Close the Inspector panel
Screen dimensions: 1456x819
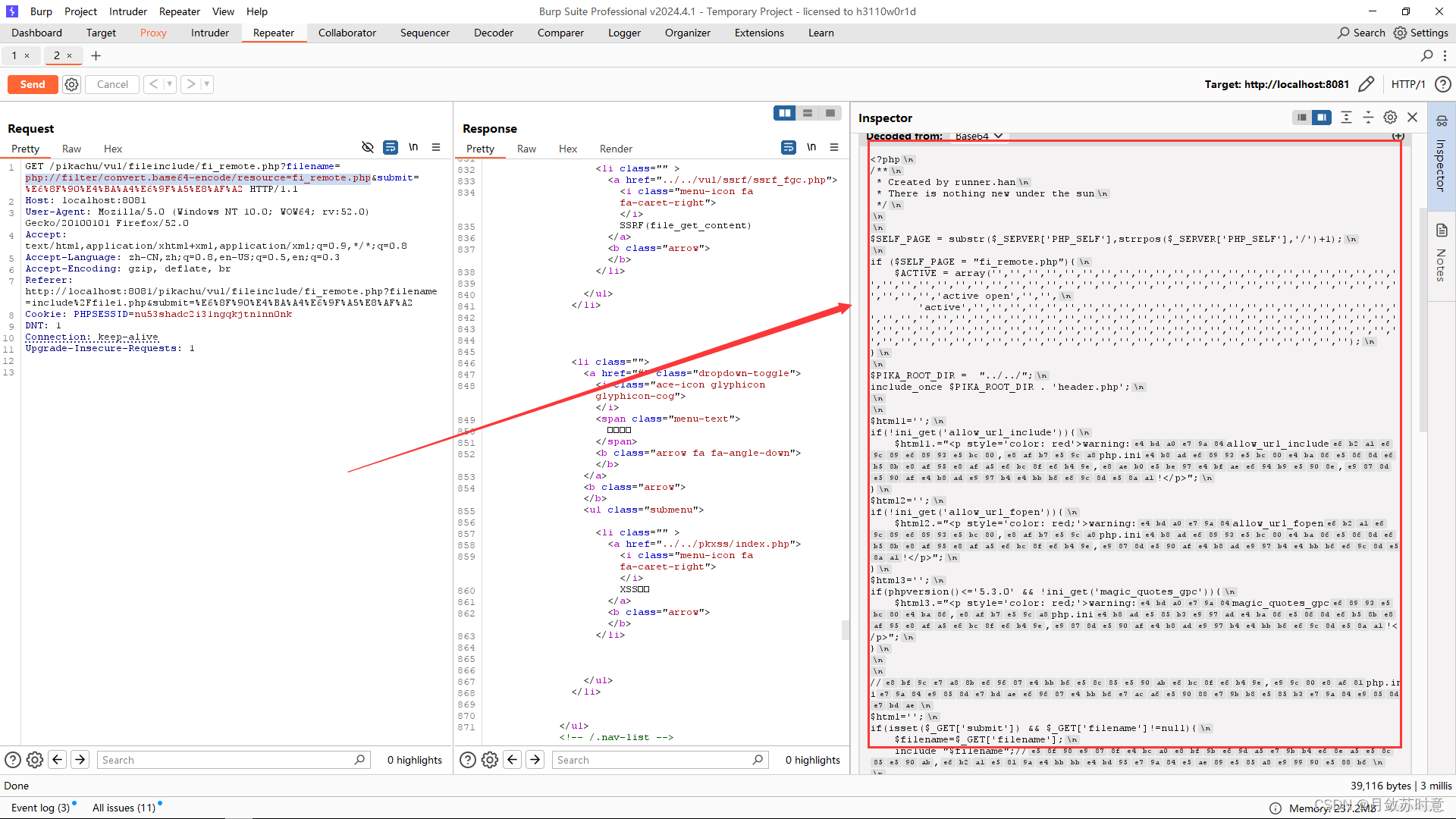click(1412, 117)
